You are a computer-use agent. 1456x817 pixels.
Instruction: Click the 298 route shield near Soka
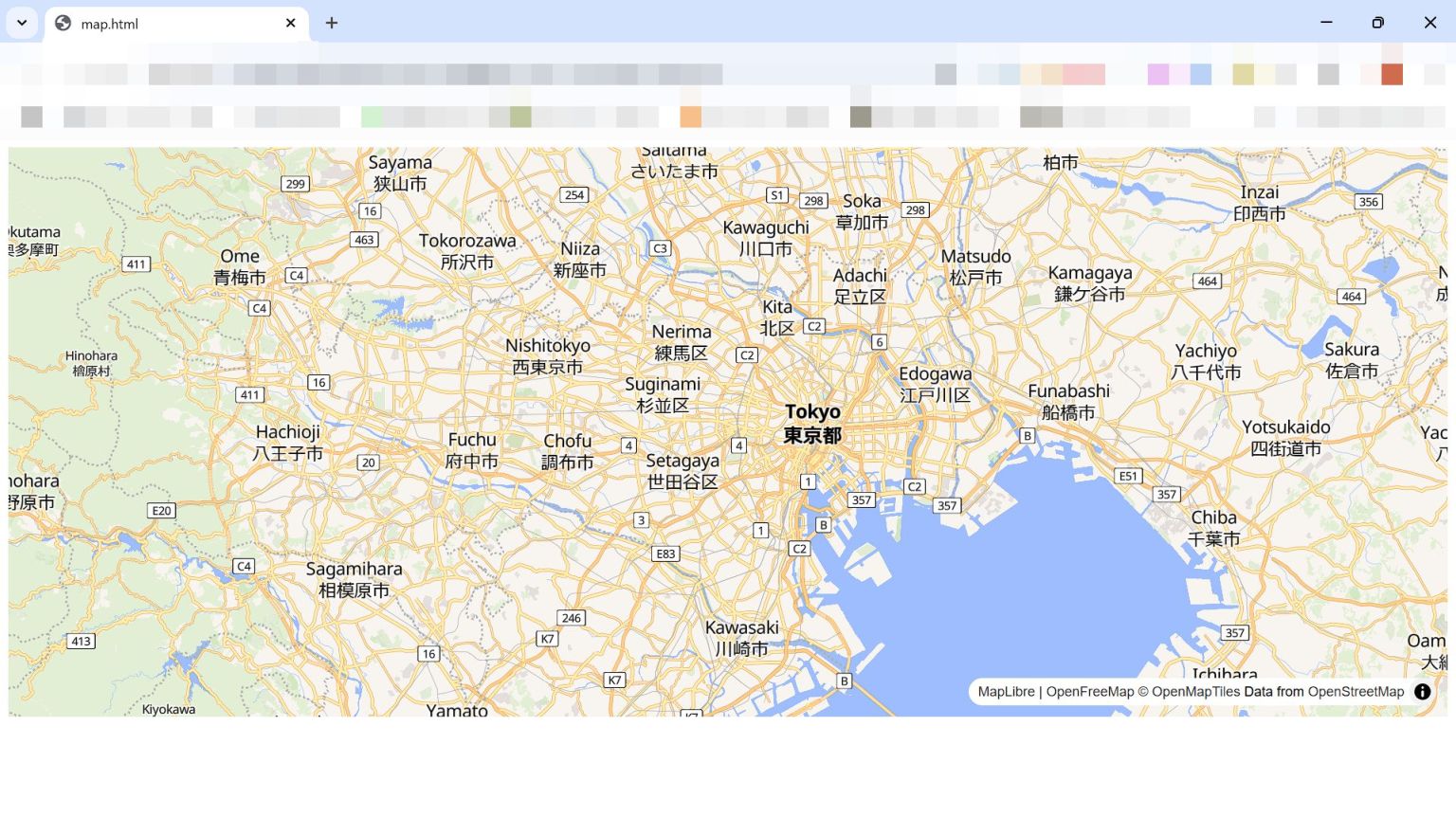813,201
